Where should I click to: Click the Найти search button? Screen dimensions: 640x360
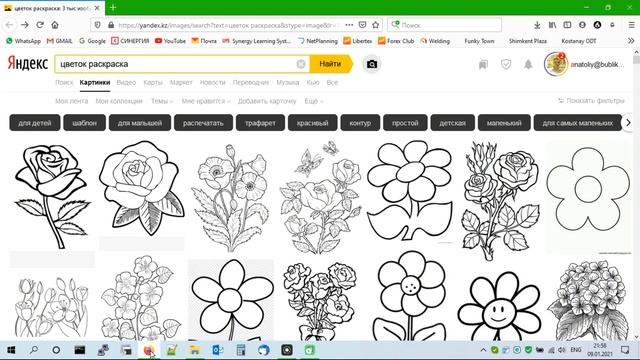(x=331, y=64)
